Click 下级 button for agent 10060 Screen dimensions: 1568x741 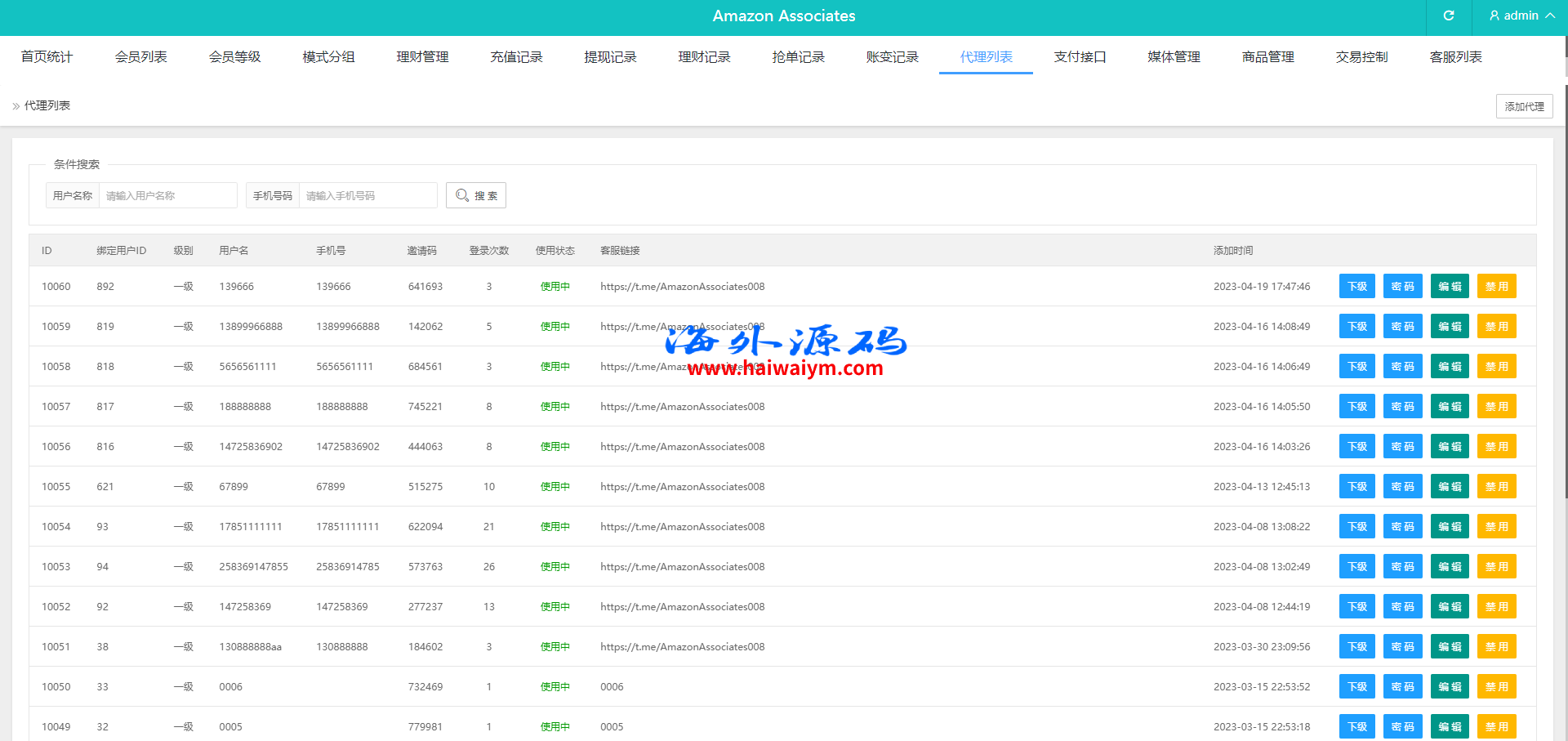coord(1357,287)
